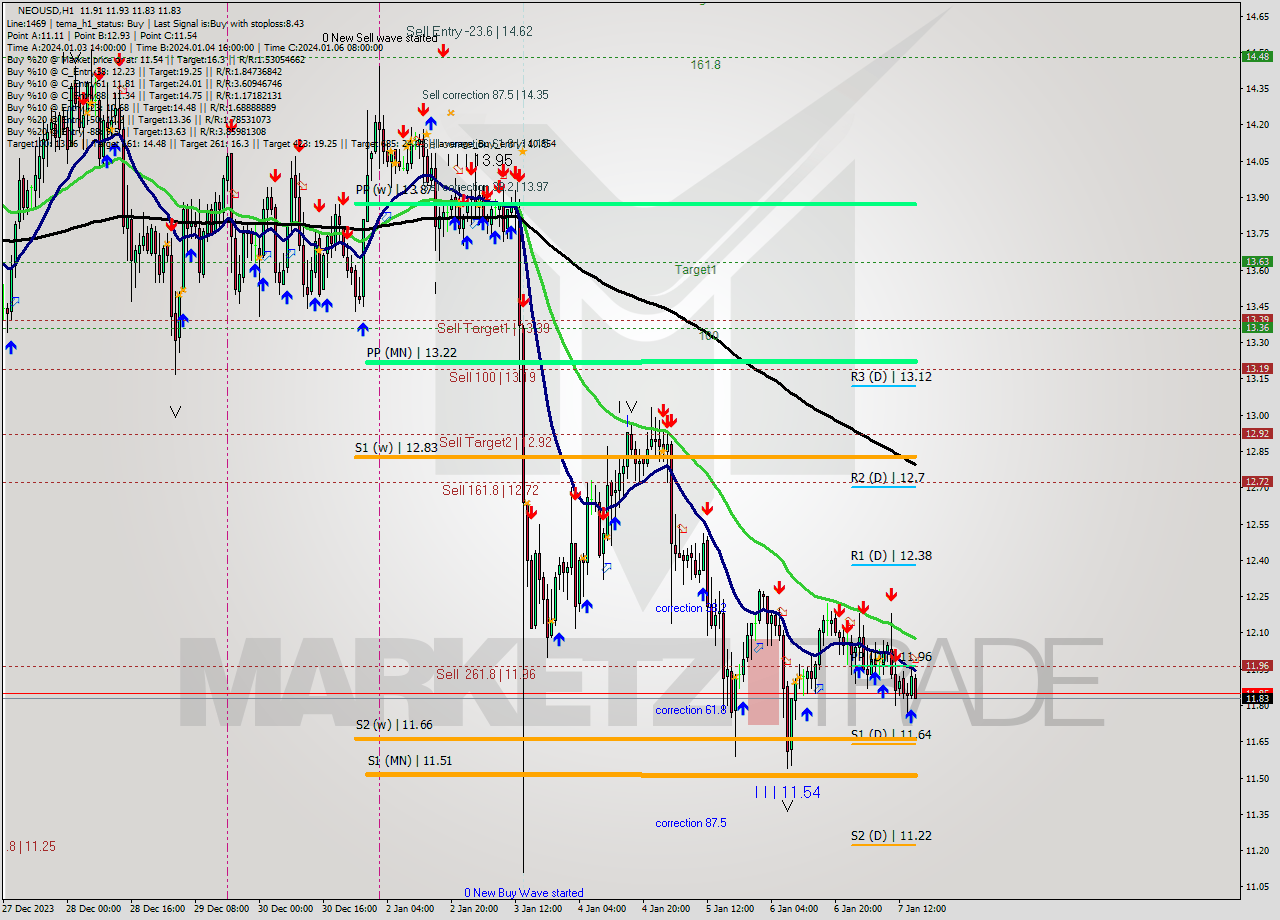Click the 'Sell 261.8 | 11.96' label

486,674
